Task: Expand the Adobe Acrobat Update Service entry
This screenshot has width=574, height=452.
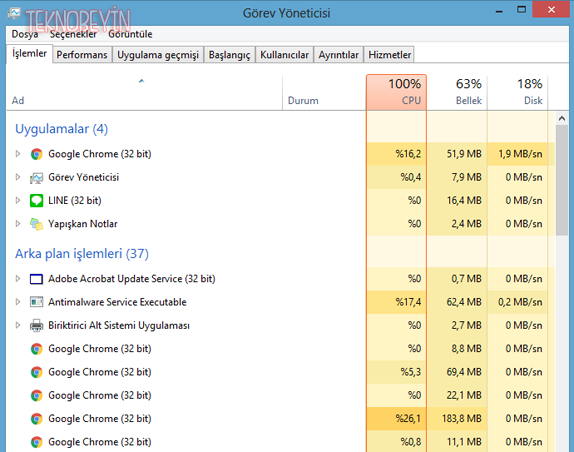Action: (18, 279)
